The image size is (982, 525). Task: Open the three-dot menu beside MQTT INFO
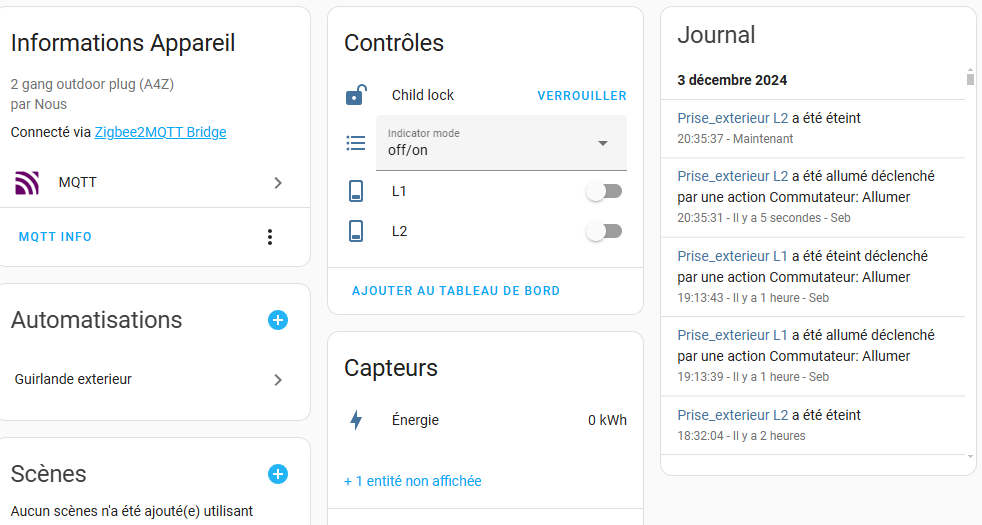coord(269,237)
